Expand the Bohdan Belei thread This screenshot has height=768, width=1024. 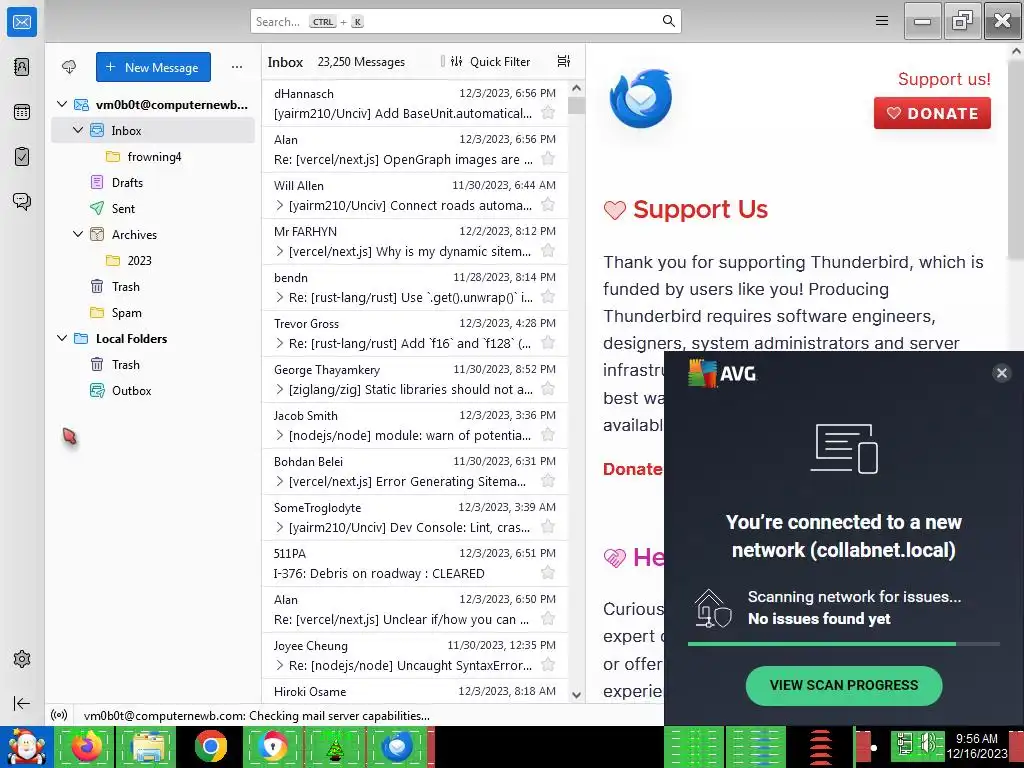280,482
